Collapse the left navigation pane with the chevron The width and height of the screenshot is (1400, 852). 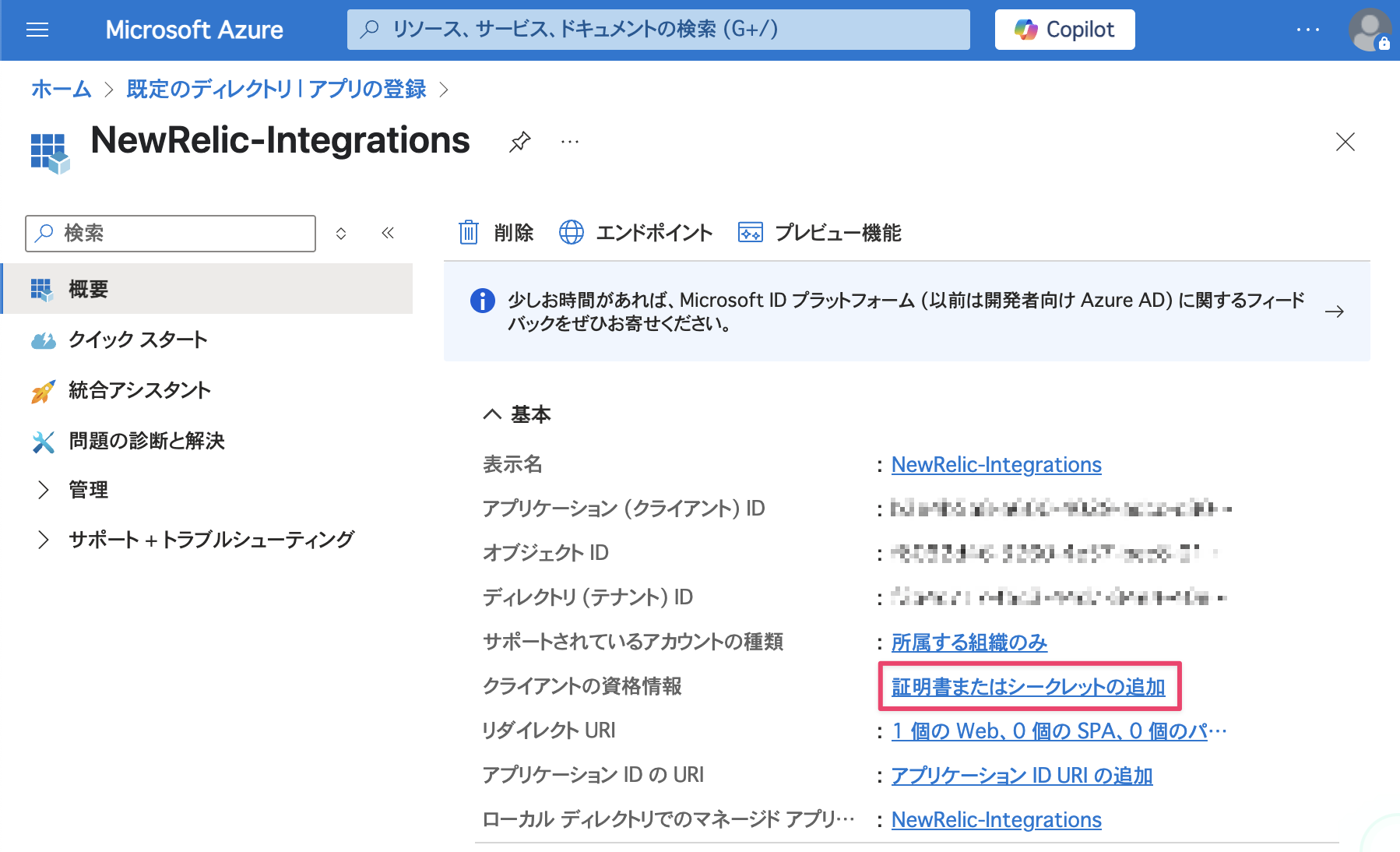pyautogui.click(x=387, y=233)
